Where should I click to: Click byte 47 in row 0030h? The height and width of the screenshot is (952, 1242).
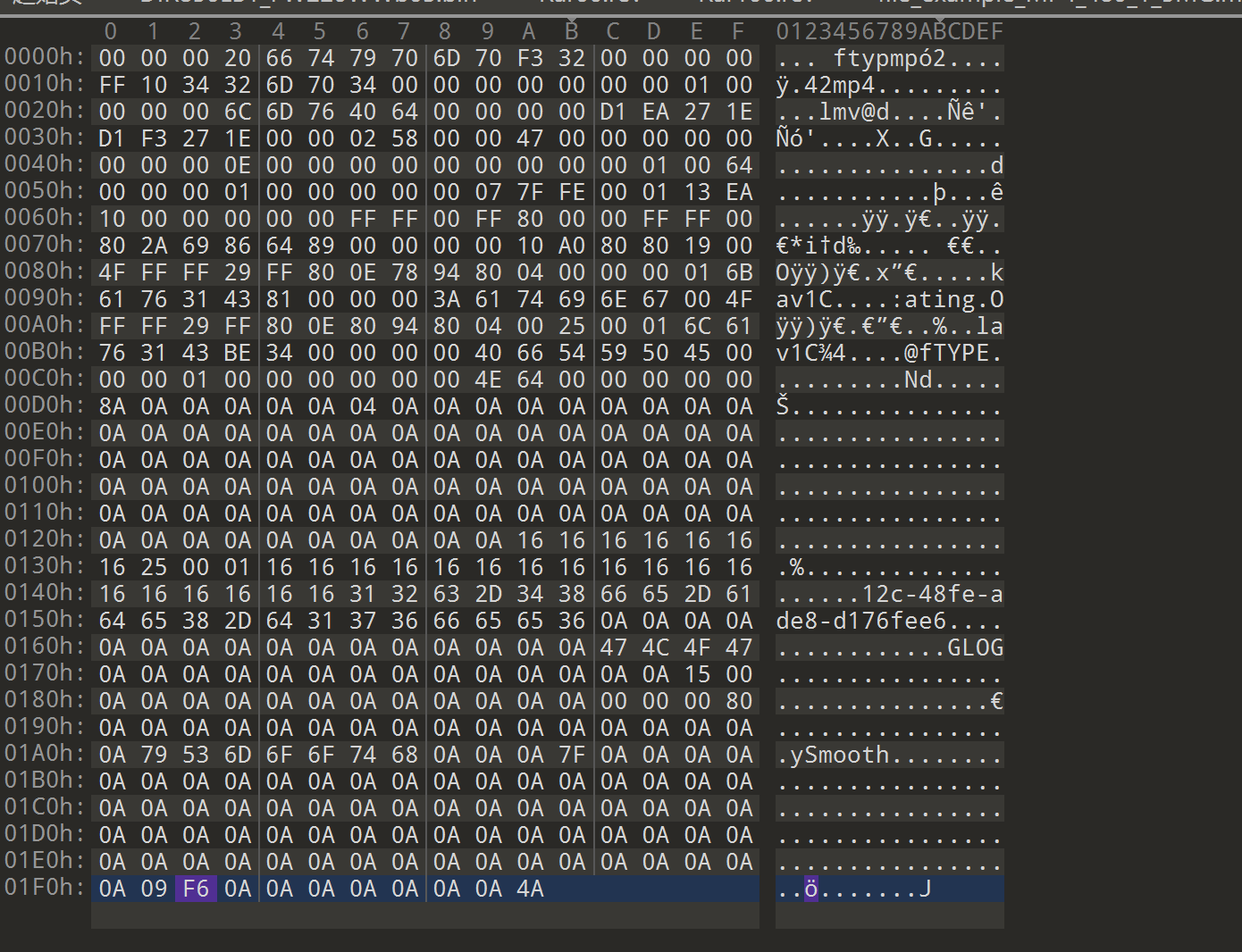530,138
